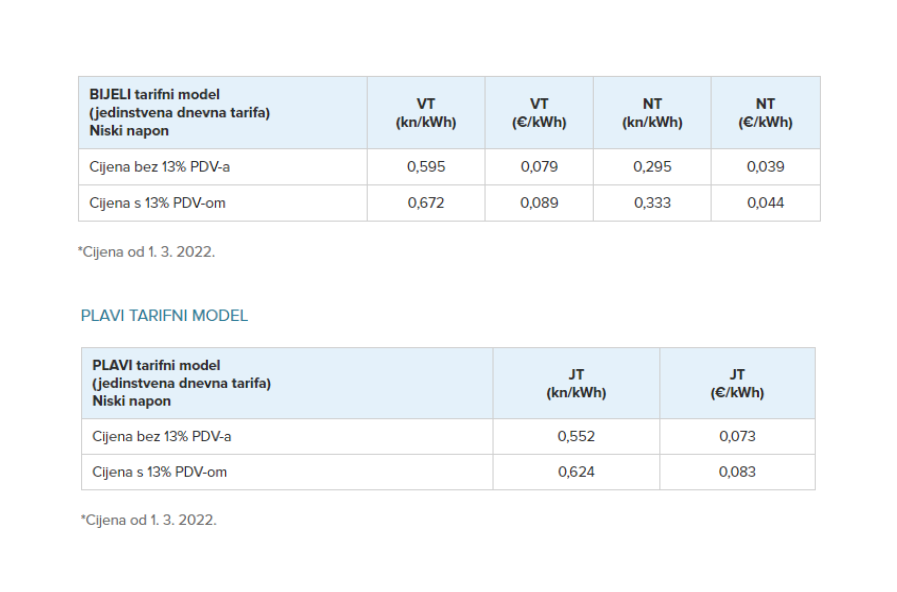Image resolution: width=897 pixels, height=592 pixels.
Task: Click the NT (€/kWh) column header
Action: (x=765, y=113)
